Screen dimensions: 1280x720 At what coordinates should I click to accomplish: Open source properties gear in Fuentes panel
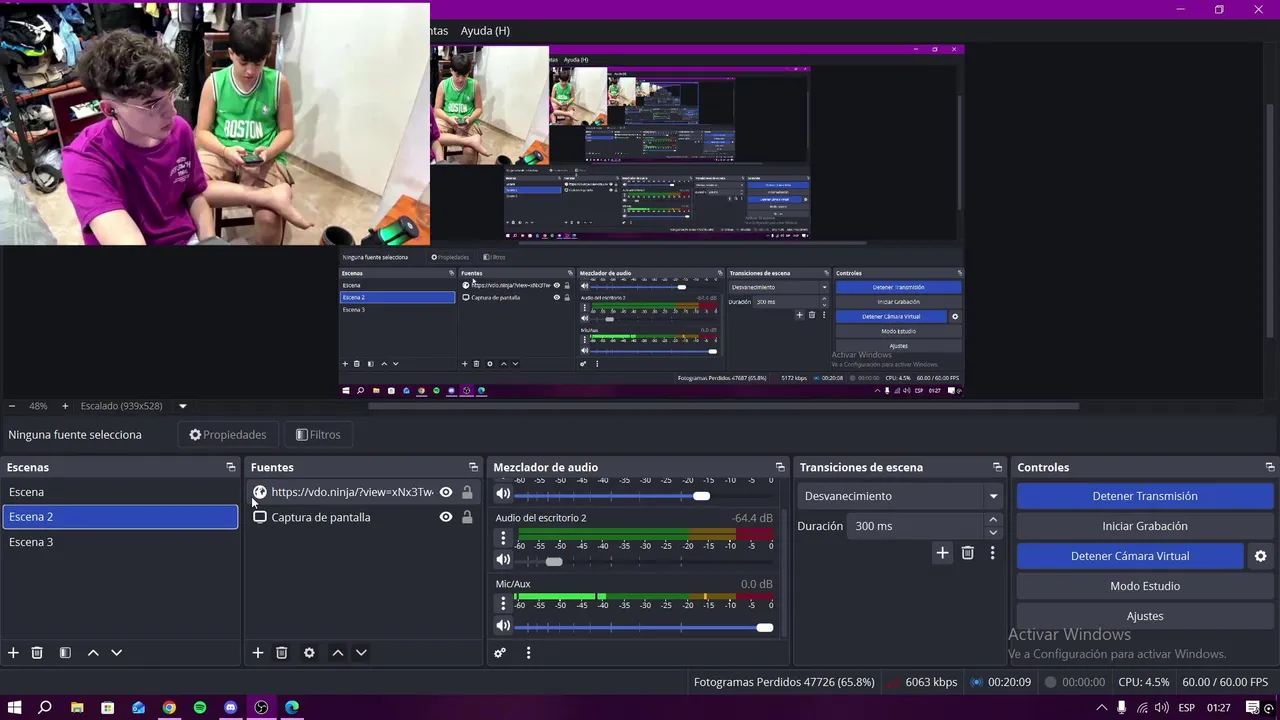point(309,653)
